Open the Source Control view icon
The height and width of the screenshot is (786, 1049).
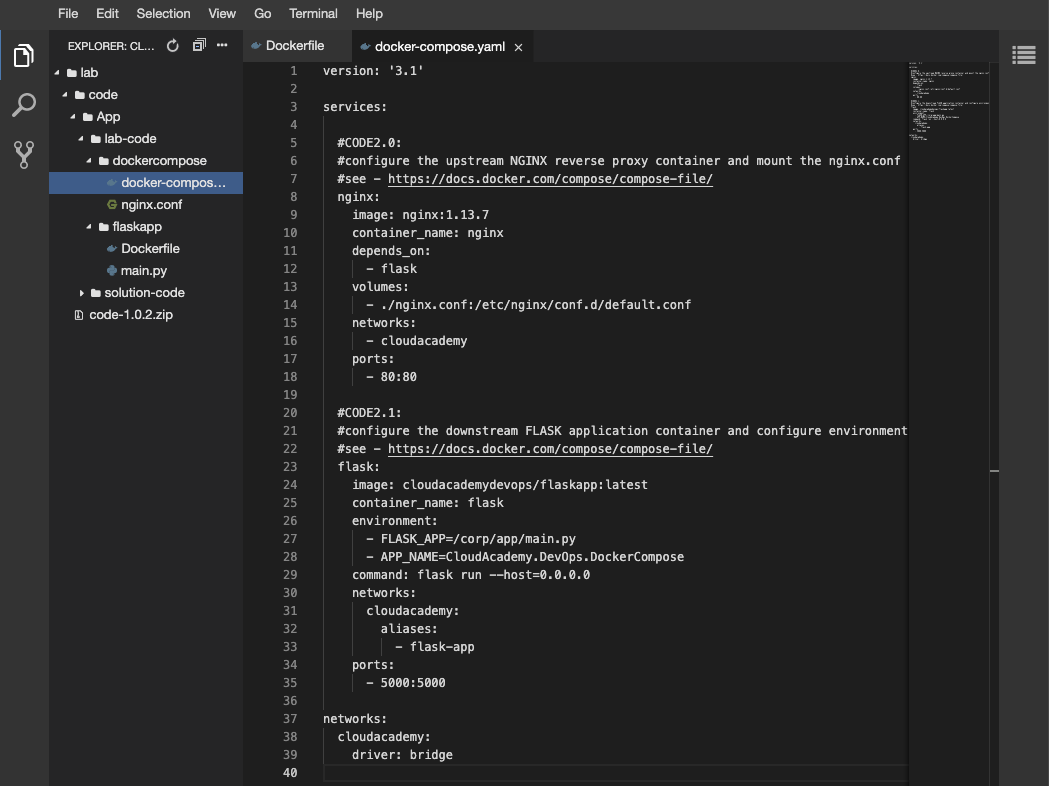click(24, 154)
